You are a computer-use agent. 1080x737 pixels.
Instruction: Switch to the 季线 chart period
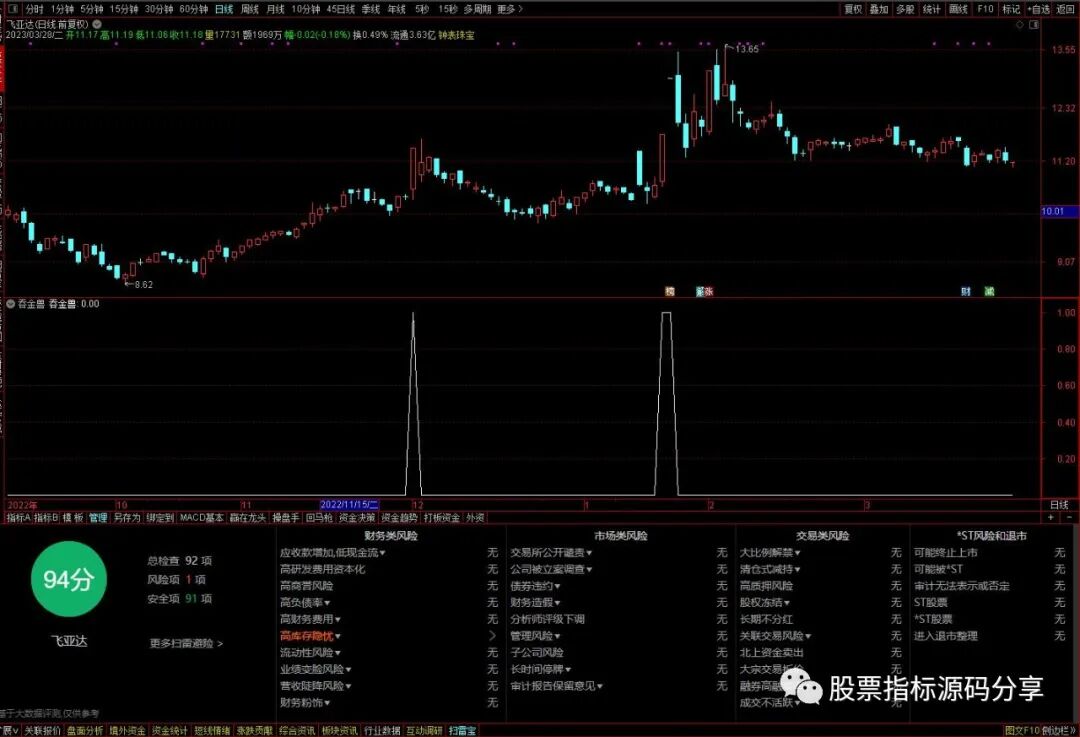point(371,9)
